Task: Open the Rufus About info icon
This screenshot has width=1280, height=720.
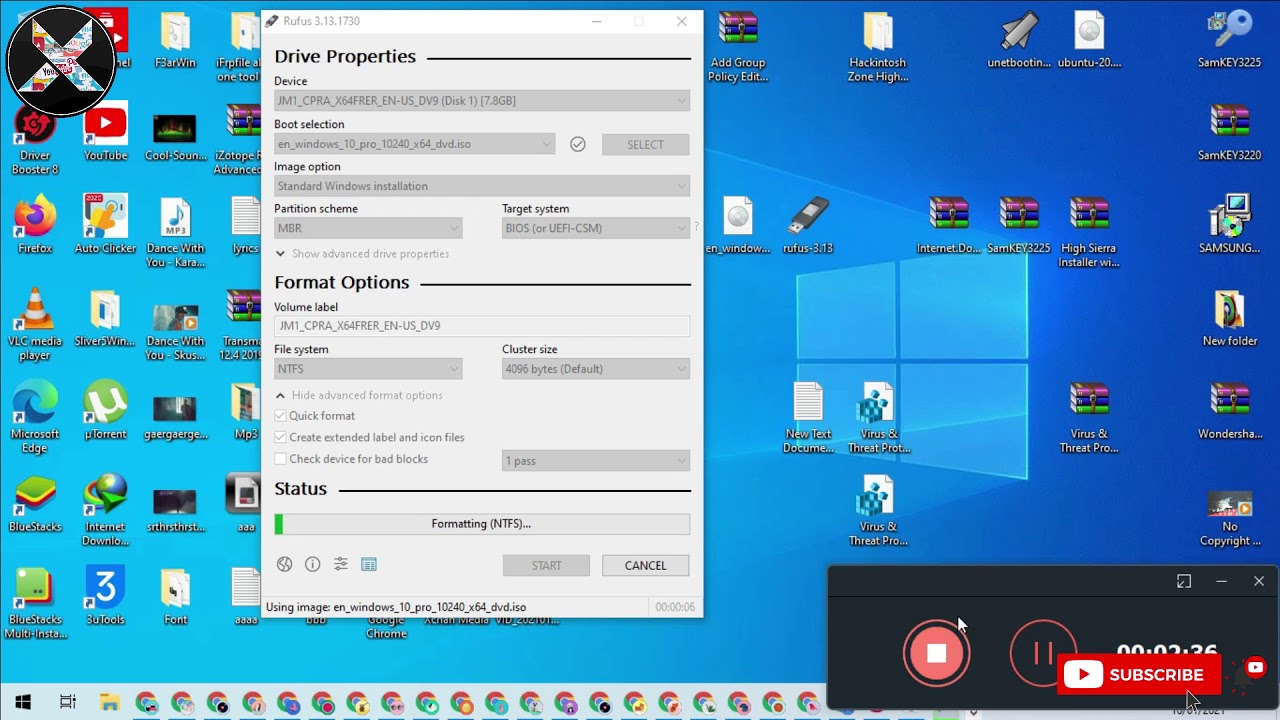Action: pos(313,565)
